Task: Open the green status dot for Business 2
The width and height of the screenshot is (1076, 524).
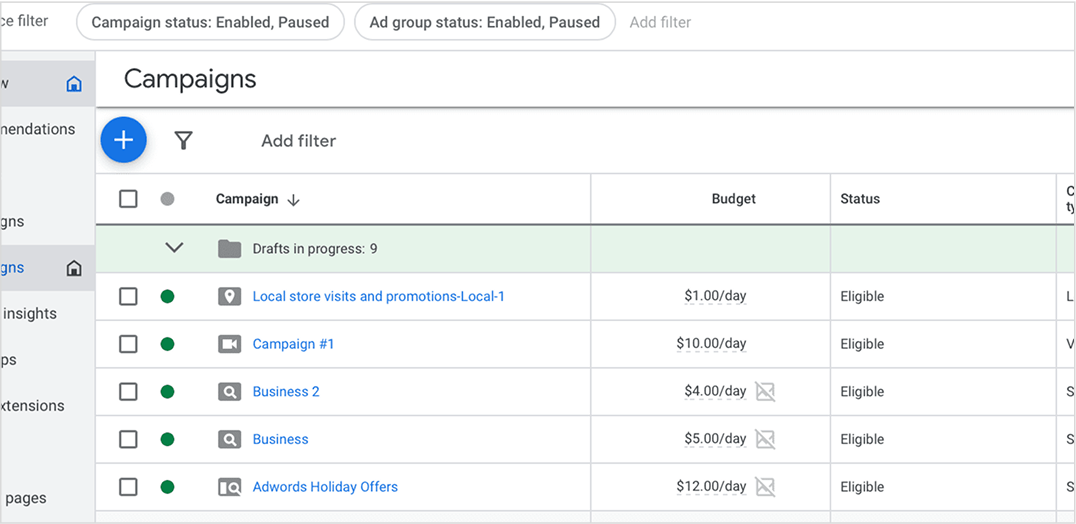Action: [167, 392]
